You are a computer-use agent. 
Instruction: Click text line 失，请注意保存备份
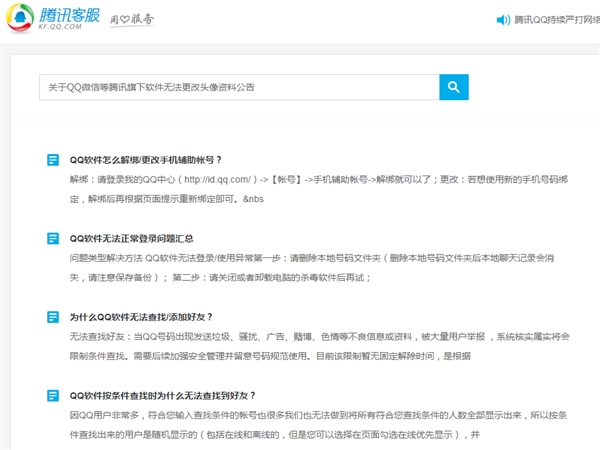(x=220, y=278)
